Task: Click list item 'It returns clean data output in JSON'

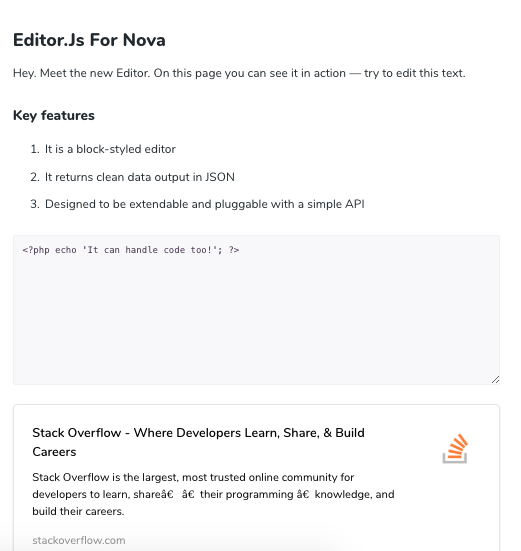Action: [x=140, y=177]
